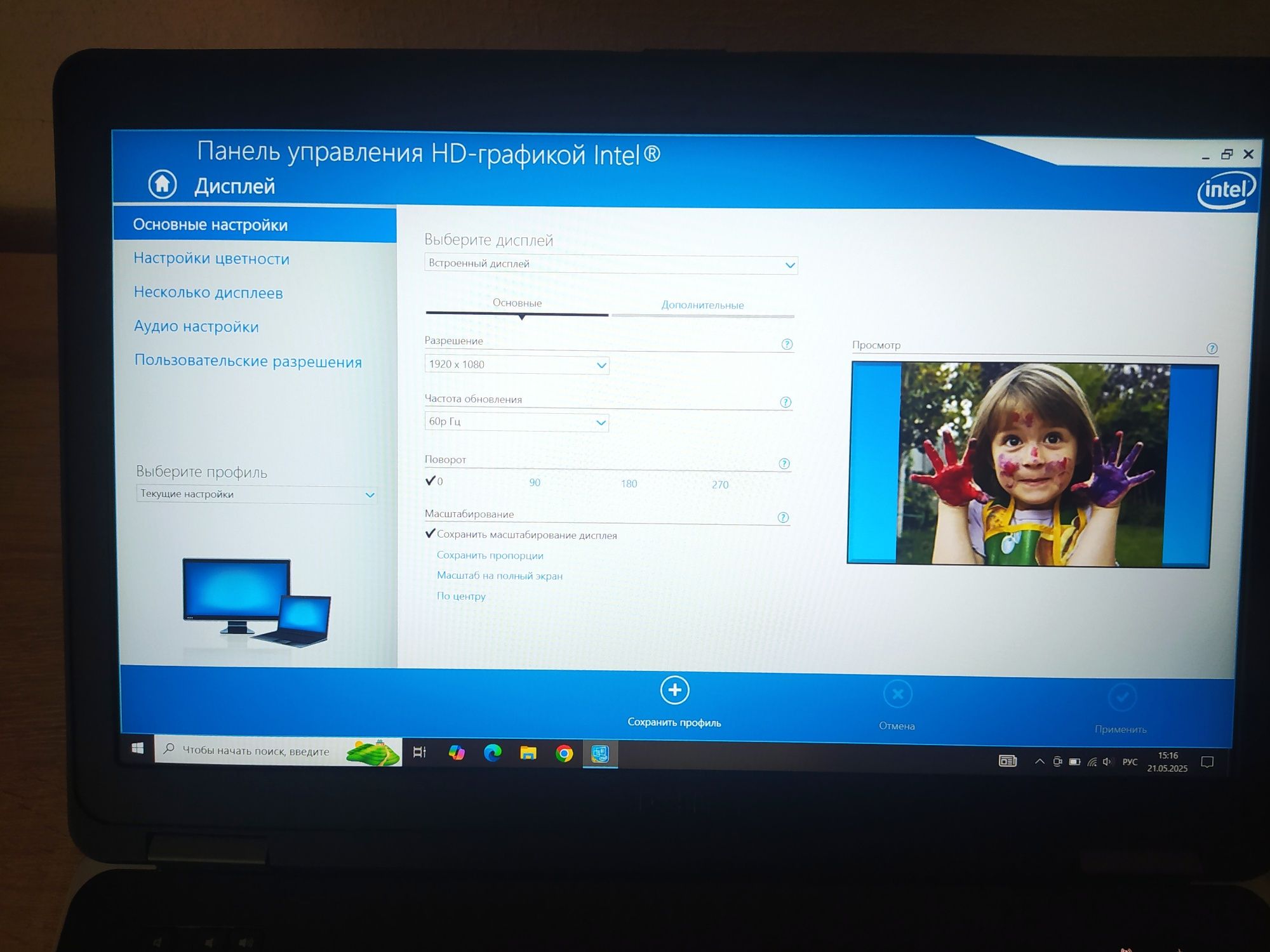Show hidden tray icons
Image resolution: width=1270 pixels, height=952 pixels.
[1039, 761]
